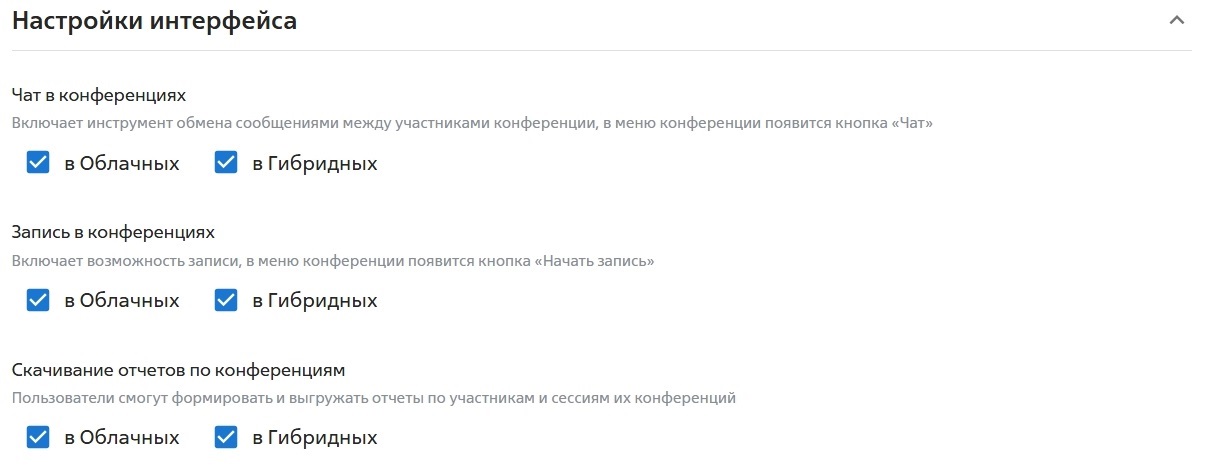Image resolution: width=1214 pixels, height=465 pixels.
Task: Click the в Гибридных label text under Скачивание отчетов
Action: 315,438
